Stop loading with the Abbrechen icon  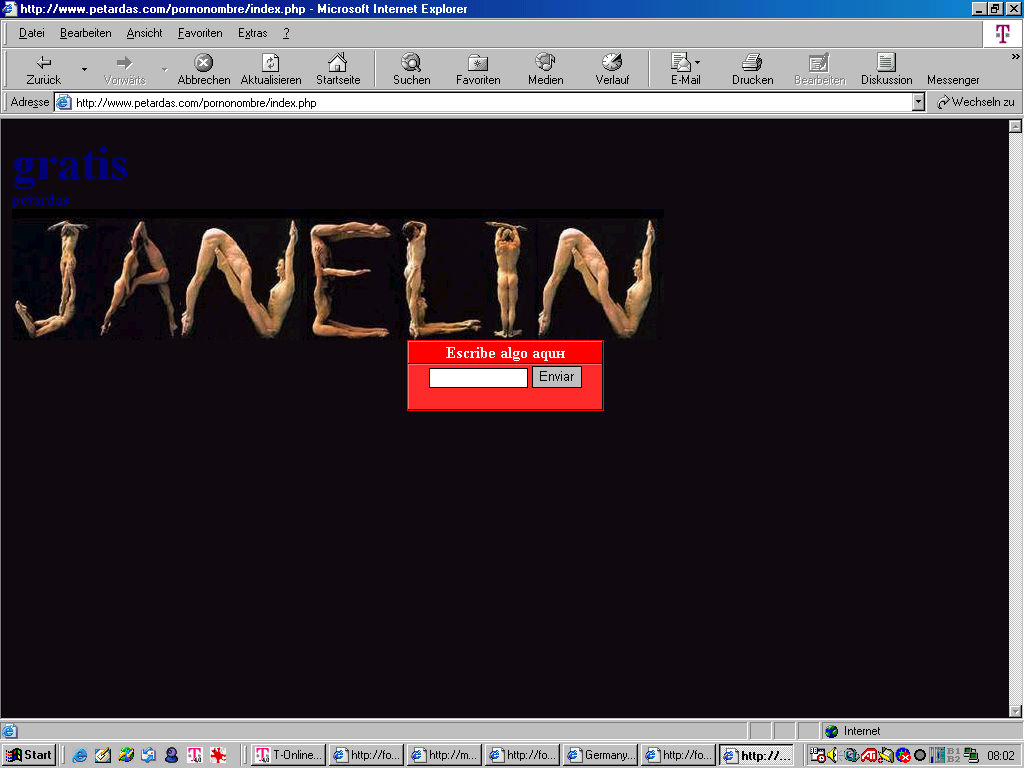[203, 64]
